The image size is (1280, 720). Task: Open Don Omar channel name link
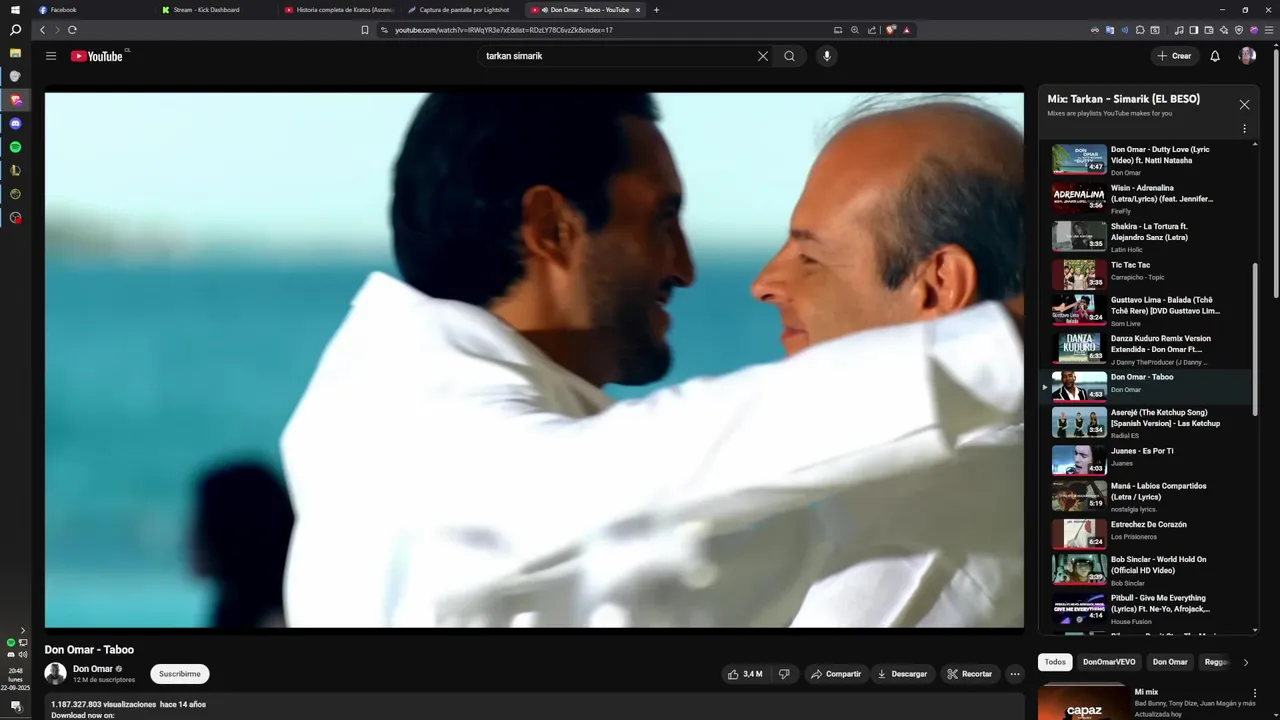pos(93,669)
